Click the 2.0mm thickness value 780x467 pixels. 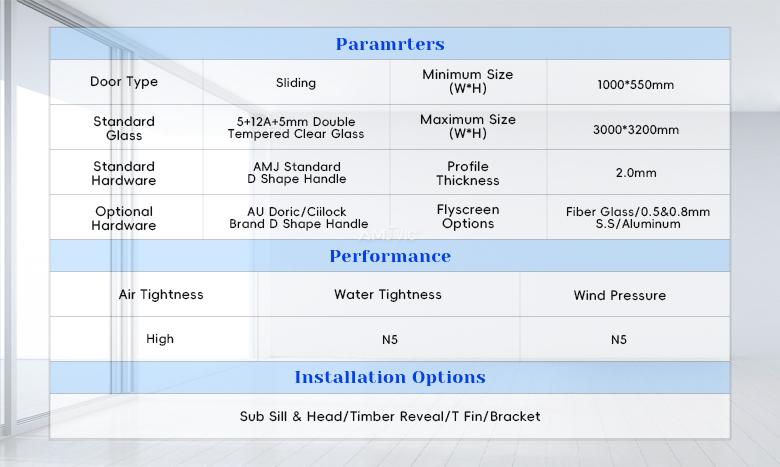click(636, 173)
